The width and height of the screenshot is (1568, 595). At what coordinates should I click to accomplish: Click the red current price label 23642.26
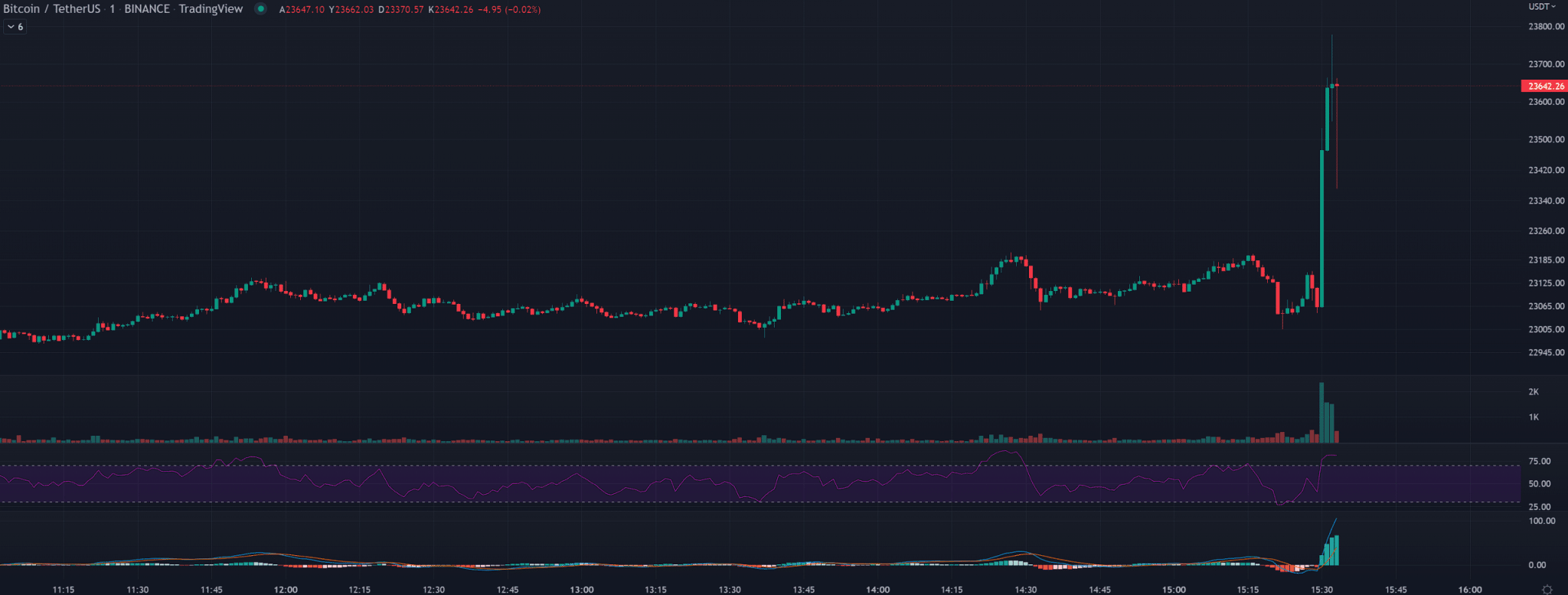1543,87
